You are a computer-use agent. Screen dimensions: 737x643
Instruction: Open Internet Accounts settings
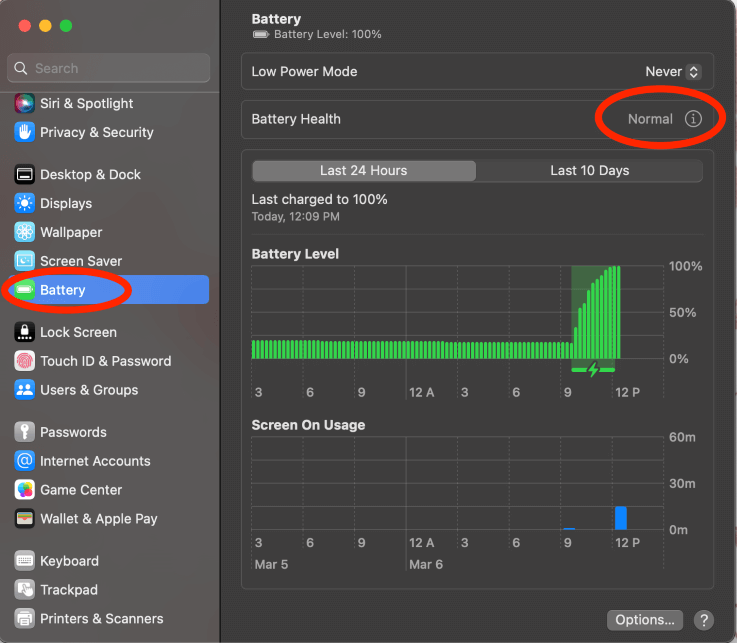click(95, 461)
